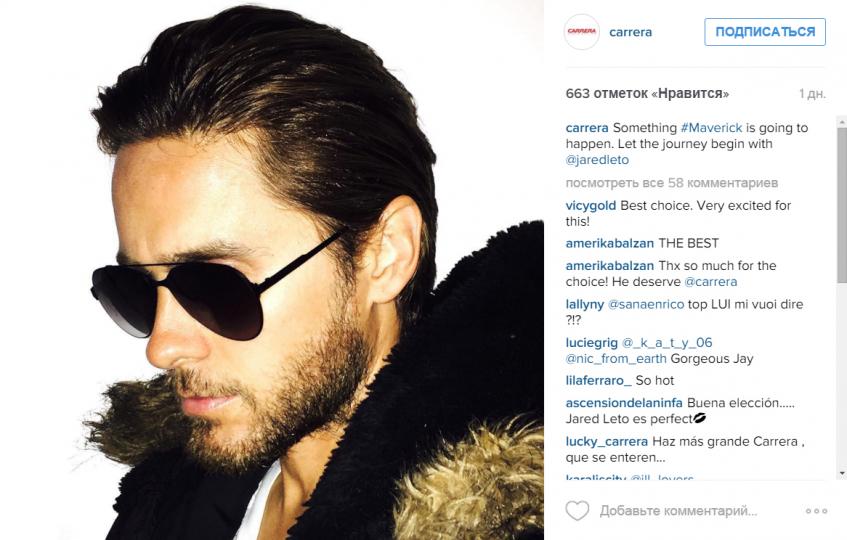Screen dimensions: 847x540
Task: Open ascensiondelaninfa's profile
Action: tap(624, 402)
